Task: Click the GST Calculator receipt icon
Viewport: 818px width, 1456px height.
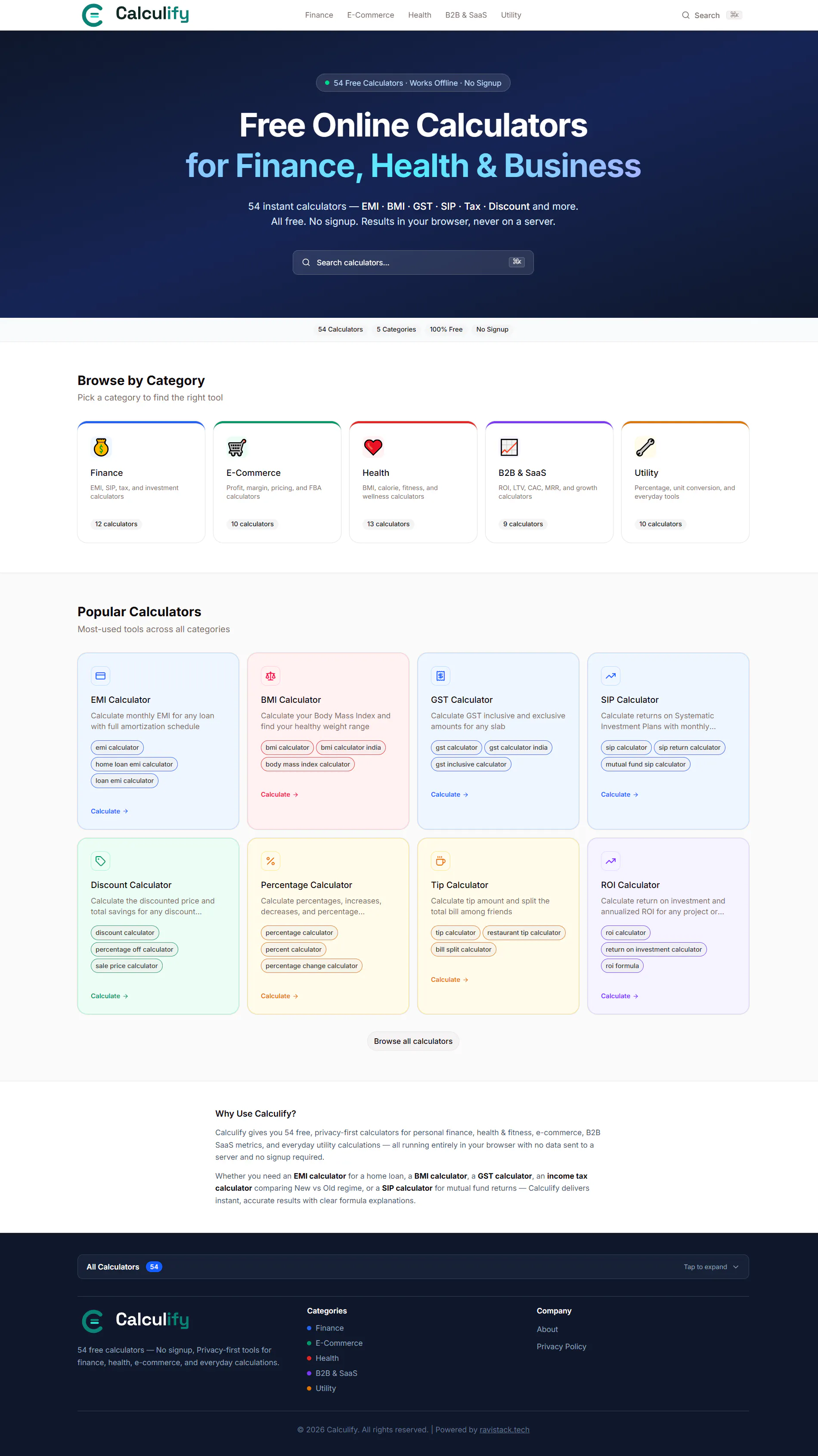Action: coord(440,675)
